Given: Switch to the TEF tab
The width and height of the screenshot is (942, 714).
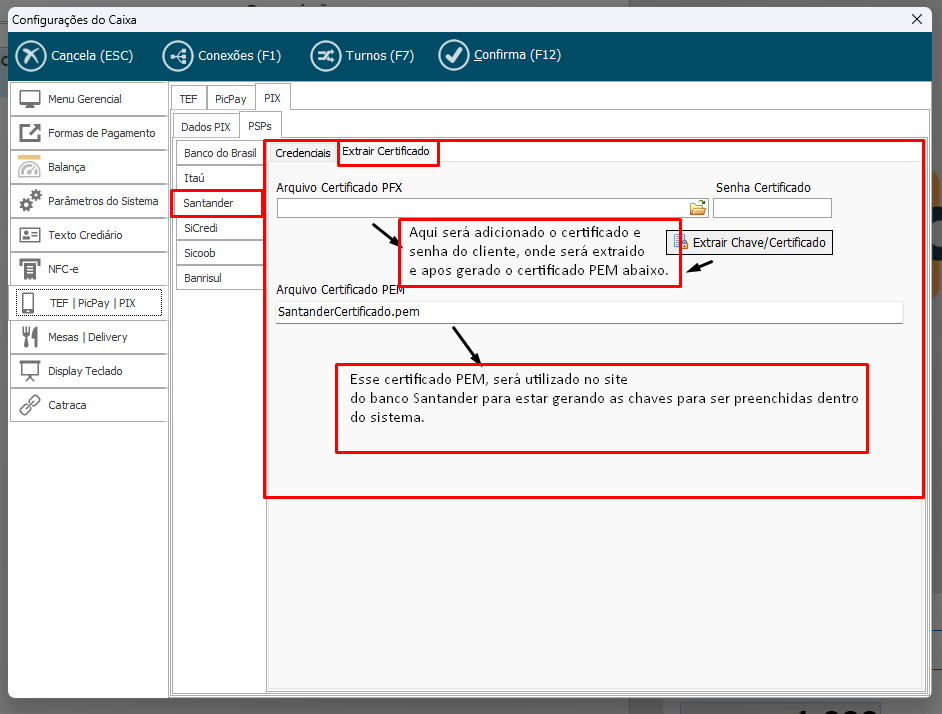Looking at the screenshot, I should point(188,99).
